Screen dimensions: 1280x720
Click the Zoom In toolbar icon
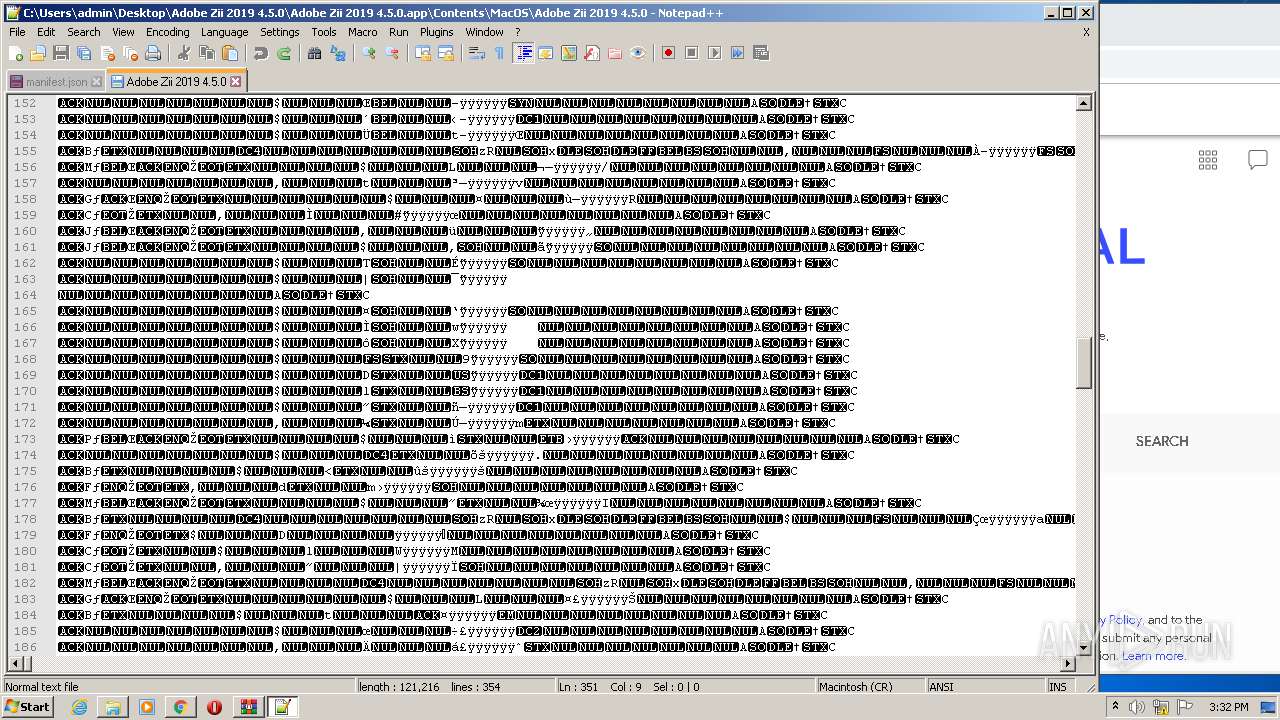pyautogui.click(x=368, y=53)
